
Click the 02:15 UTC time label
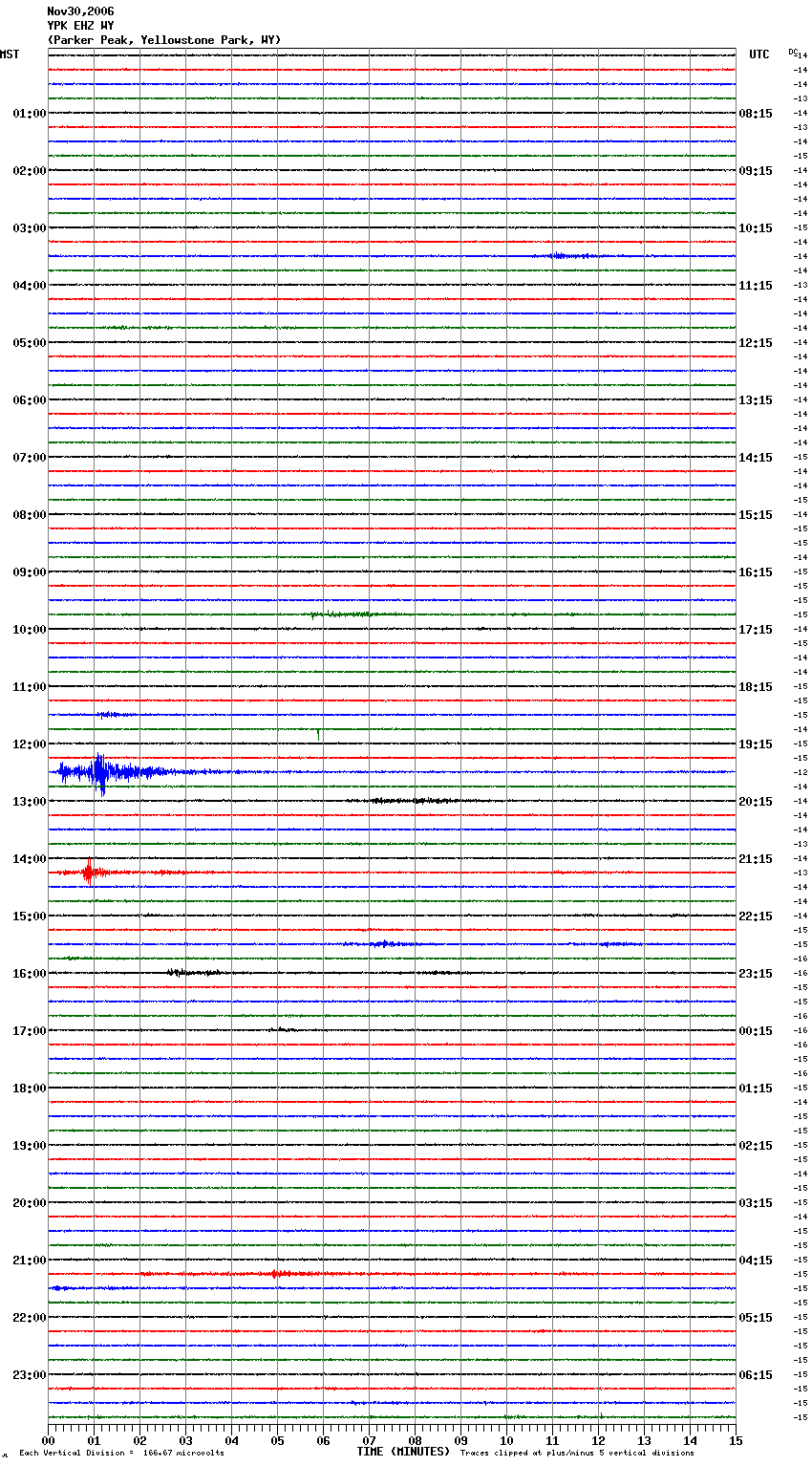click(x=756, y=1146)
